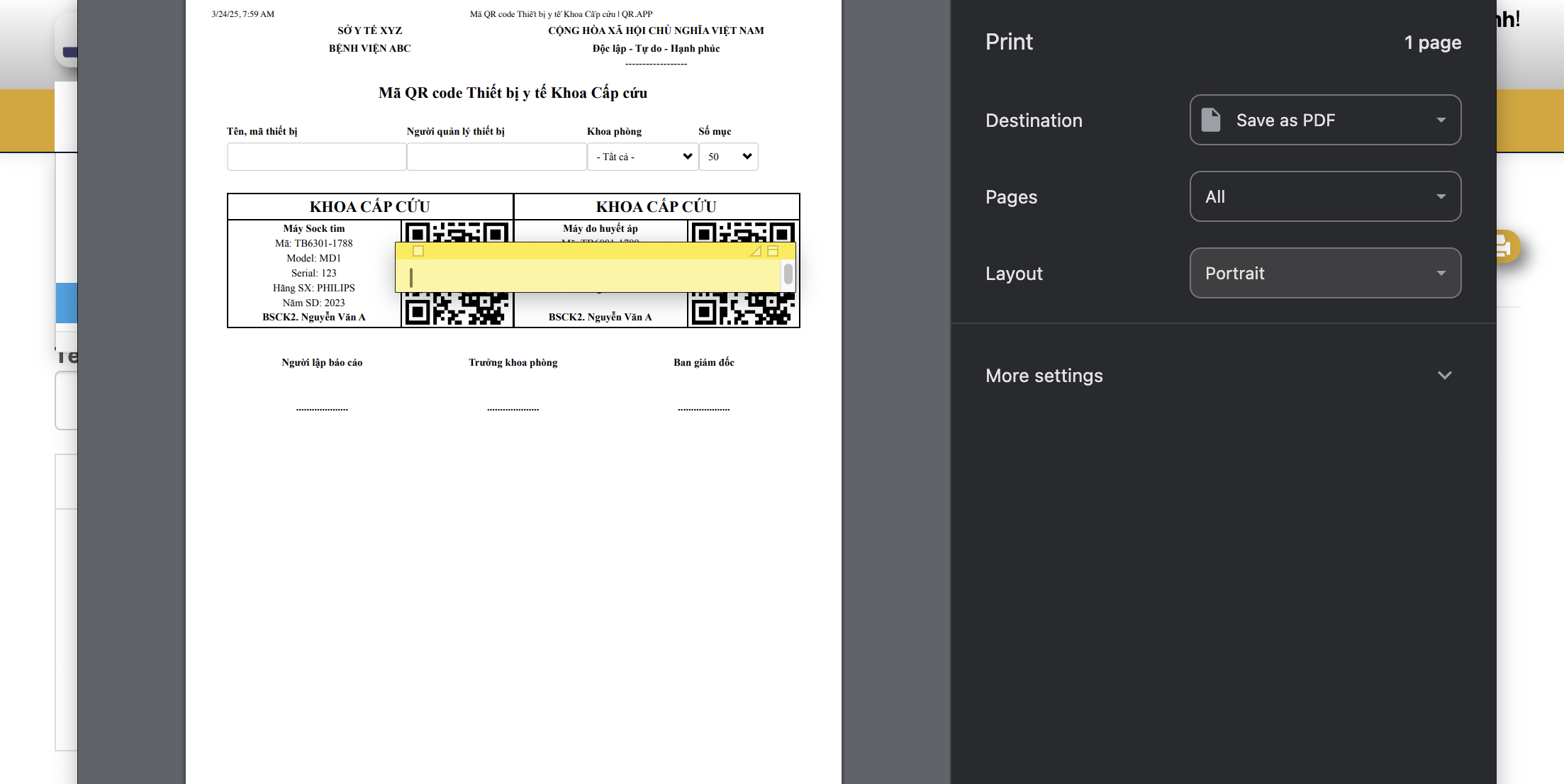Click the More settings label
This screenshot has width=1564, height=784.
coord(1044,376)
